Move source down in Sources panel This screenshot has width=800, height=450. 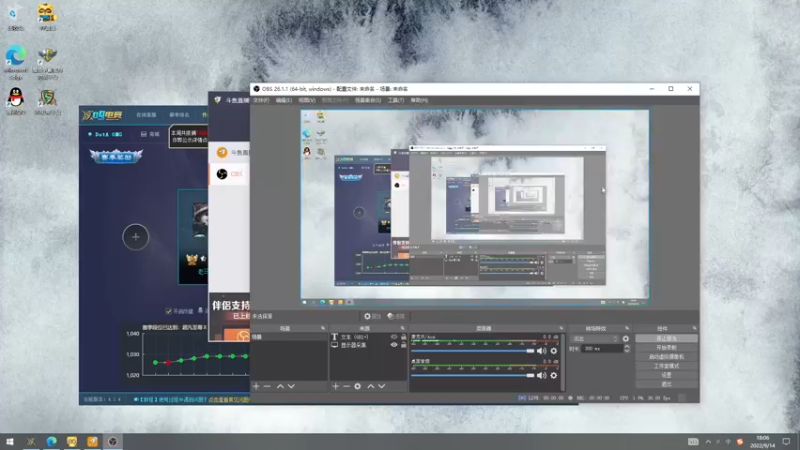tap(382, 386)
